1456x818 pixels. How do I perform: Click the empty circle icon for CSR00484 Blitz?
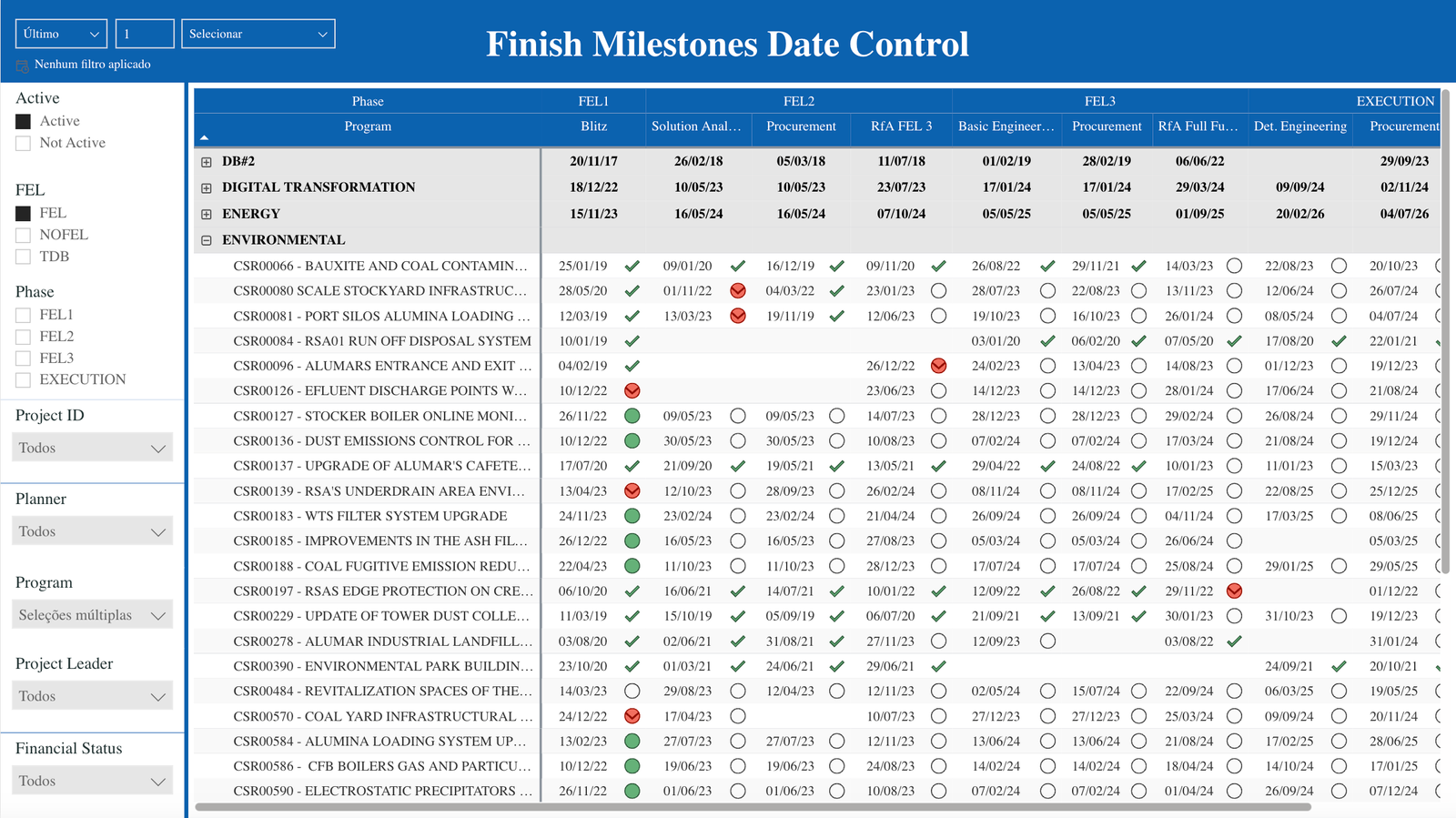point(632,692)
